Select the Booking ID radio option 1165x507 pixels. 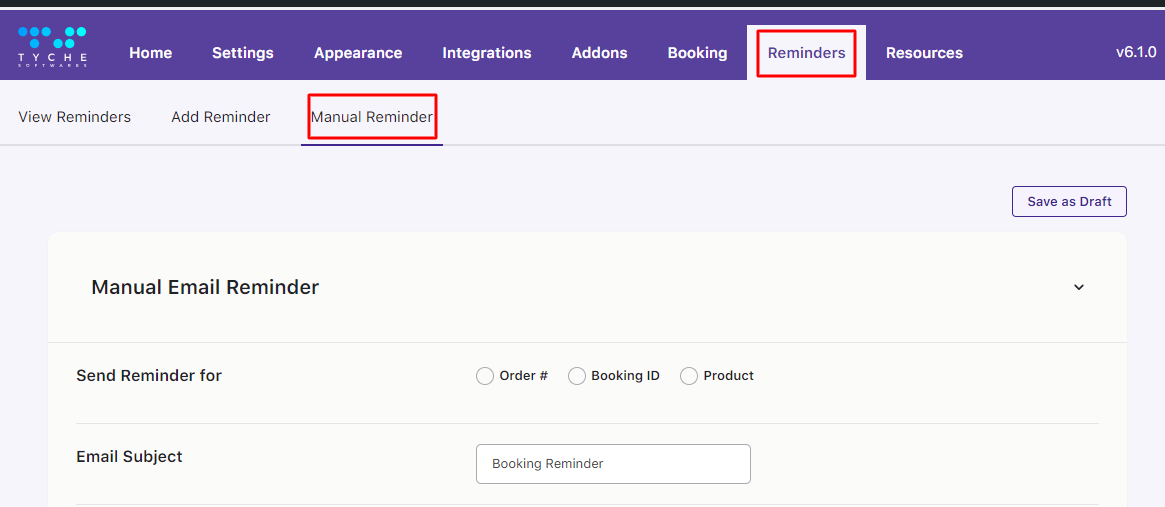577,376
